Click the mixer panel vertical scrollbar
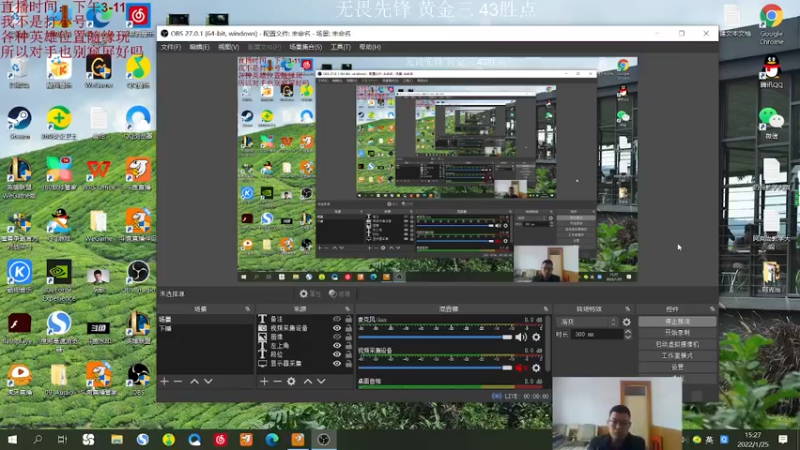800x450 pixels. [x=548, y=344]
